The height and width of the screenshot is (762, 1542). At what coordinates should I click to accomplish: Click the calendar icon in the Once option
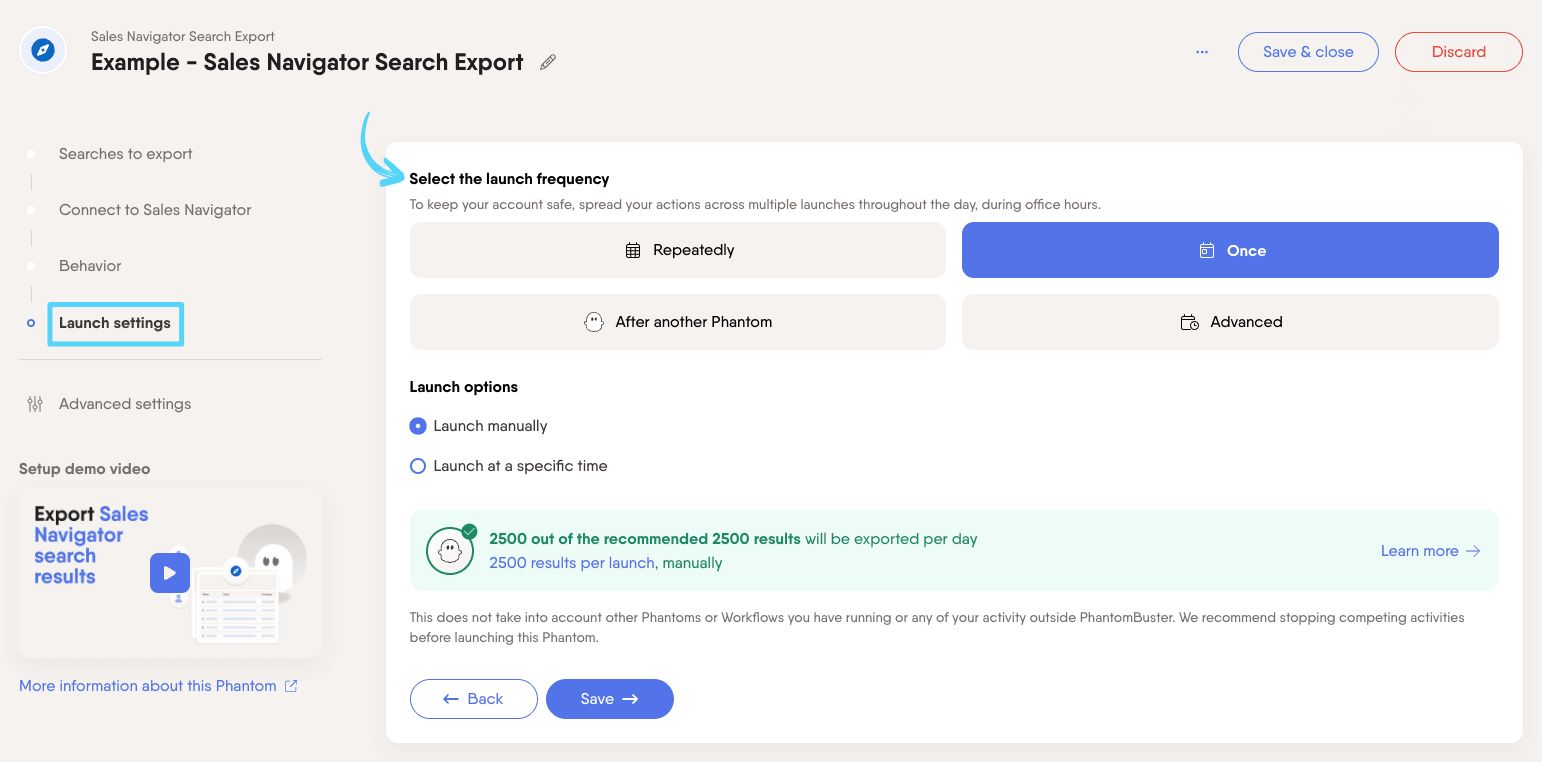tap(1207, 250)
